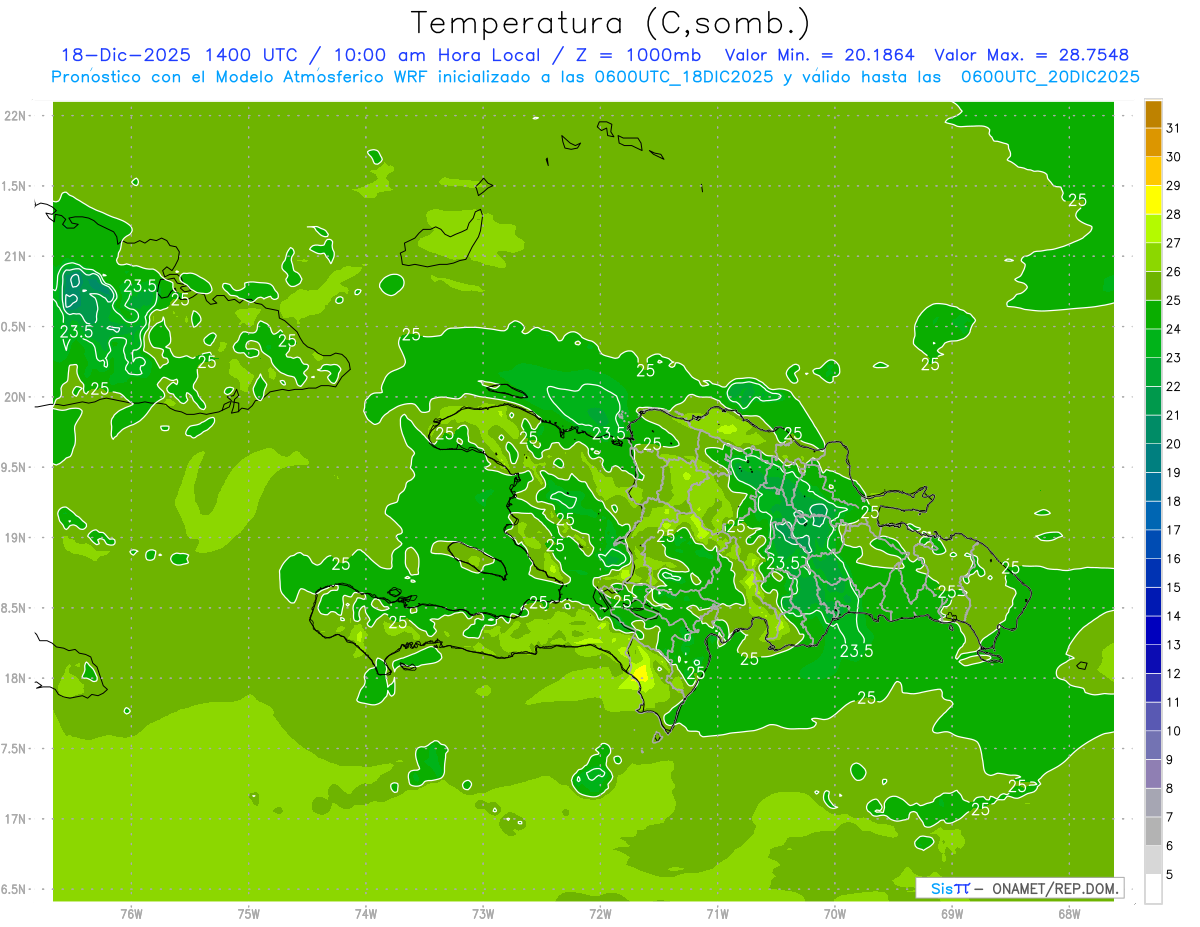Image resolution: width=1200 pixels, height=927 pixels.
Task: Click the "Temperatura (C,somb.)" map title
Action: (610, 23)
